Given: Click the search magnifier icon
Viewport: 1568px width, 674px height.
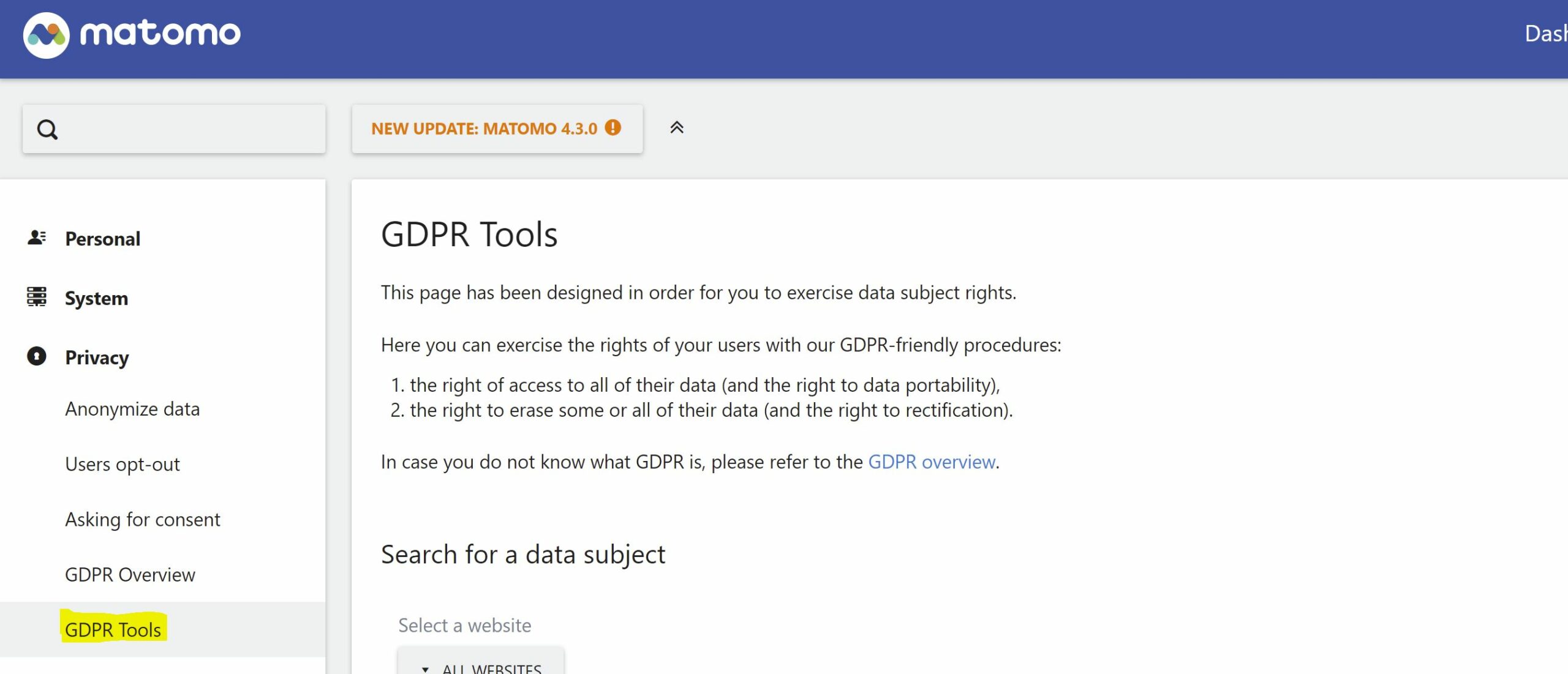Looking at the screenshot, I should tap(47, 129).
